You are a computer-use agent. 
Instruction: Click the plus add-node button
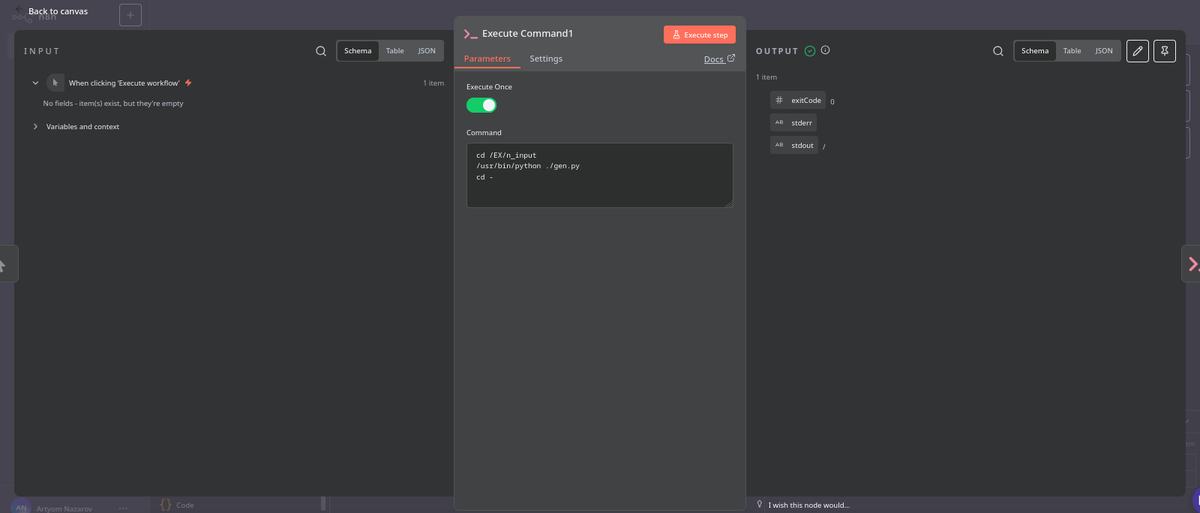[130, 15]
